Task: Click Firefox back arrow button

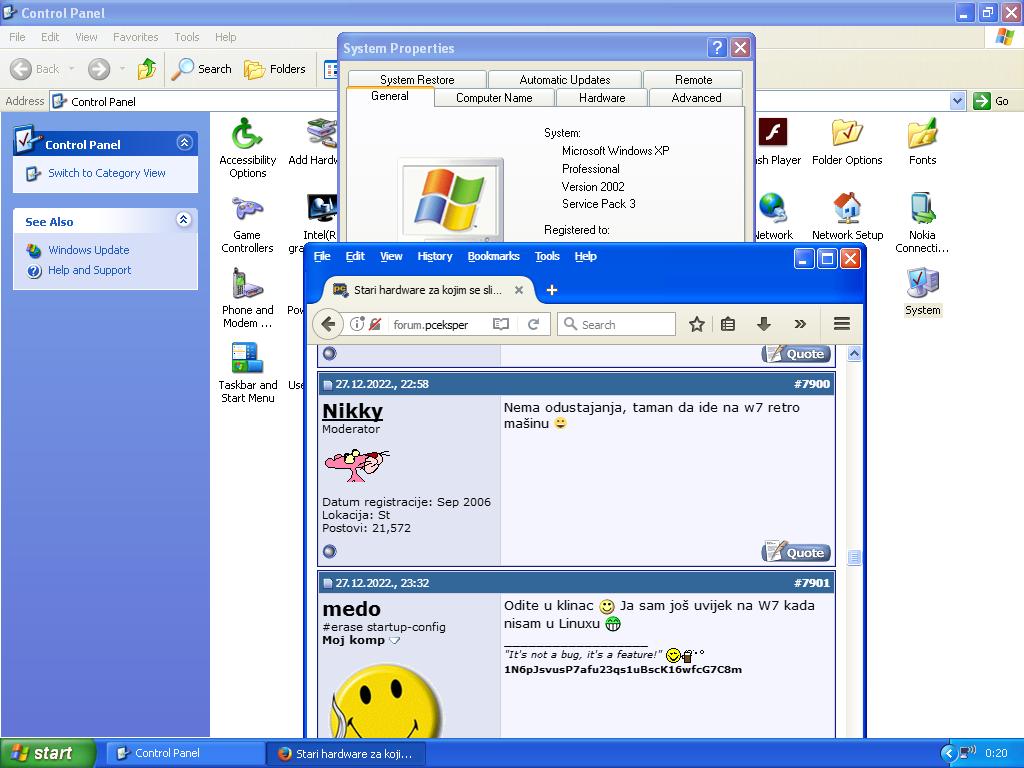Action: (328, 324)
